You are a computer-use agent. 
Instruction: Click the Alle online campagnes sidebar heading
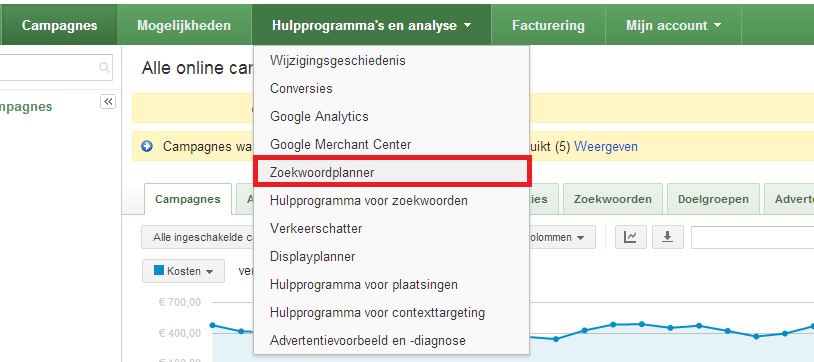coord(26,106)
